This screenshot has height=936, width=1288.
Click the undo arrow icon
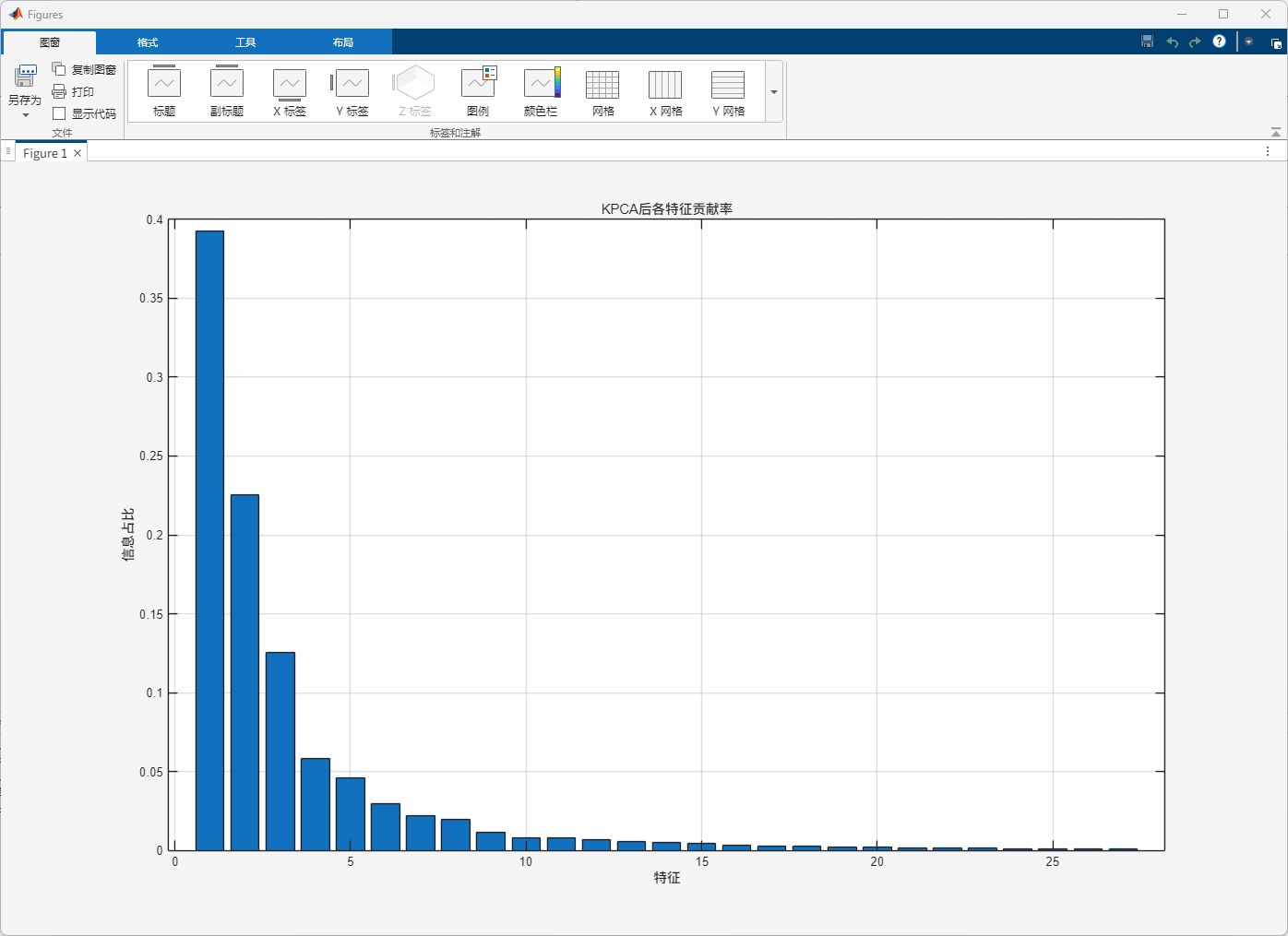click(x=1172, y=41)
